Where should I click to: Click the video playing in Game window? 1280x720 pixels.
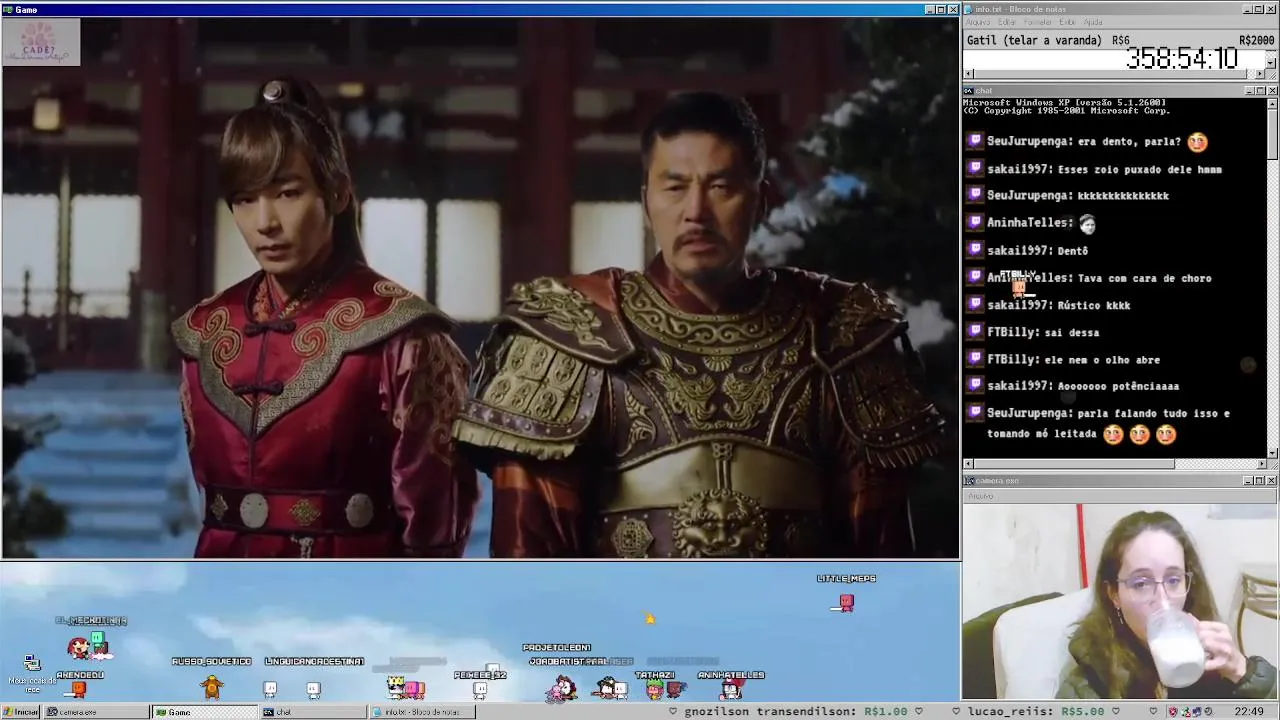480,288
